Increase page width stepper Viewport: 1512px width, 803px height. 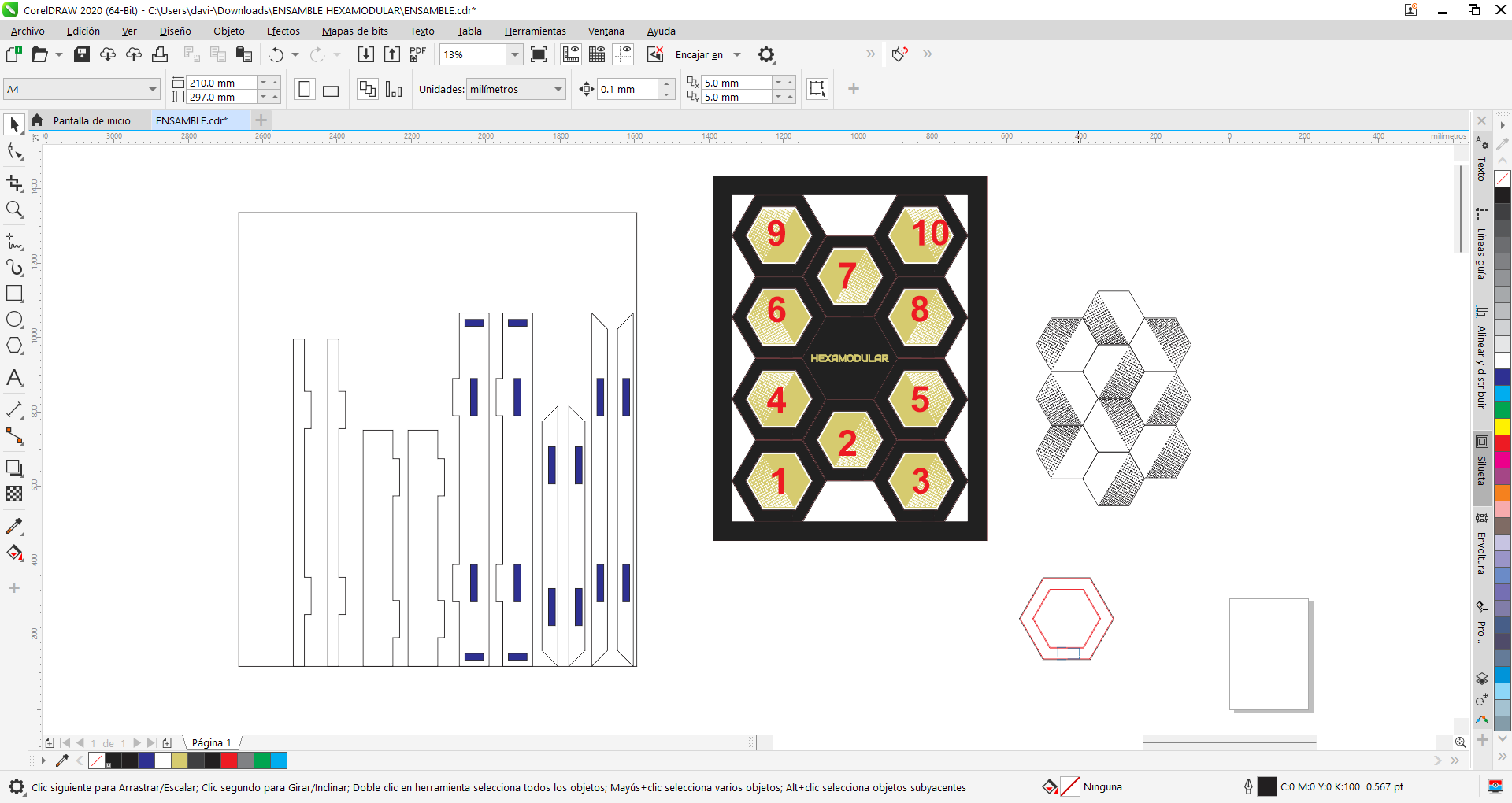point(276,82)
